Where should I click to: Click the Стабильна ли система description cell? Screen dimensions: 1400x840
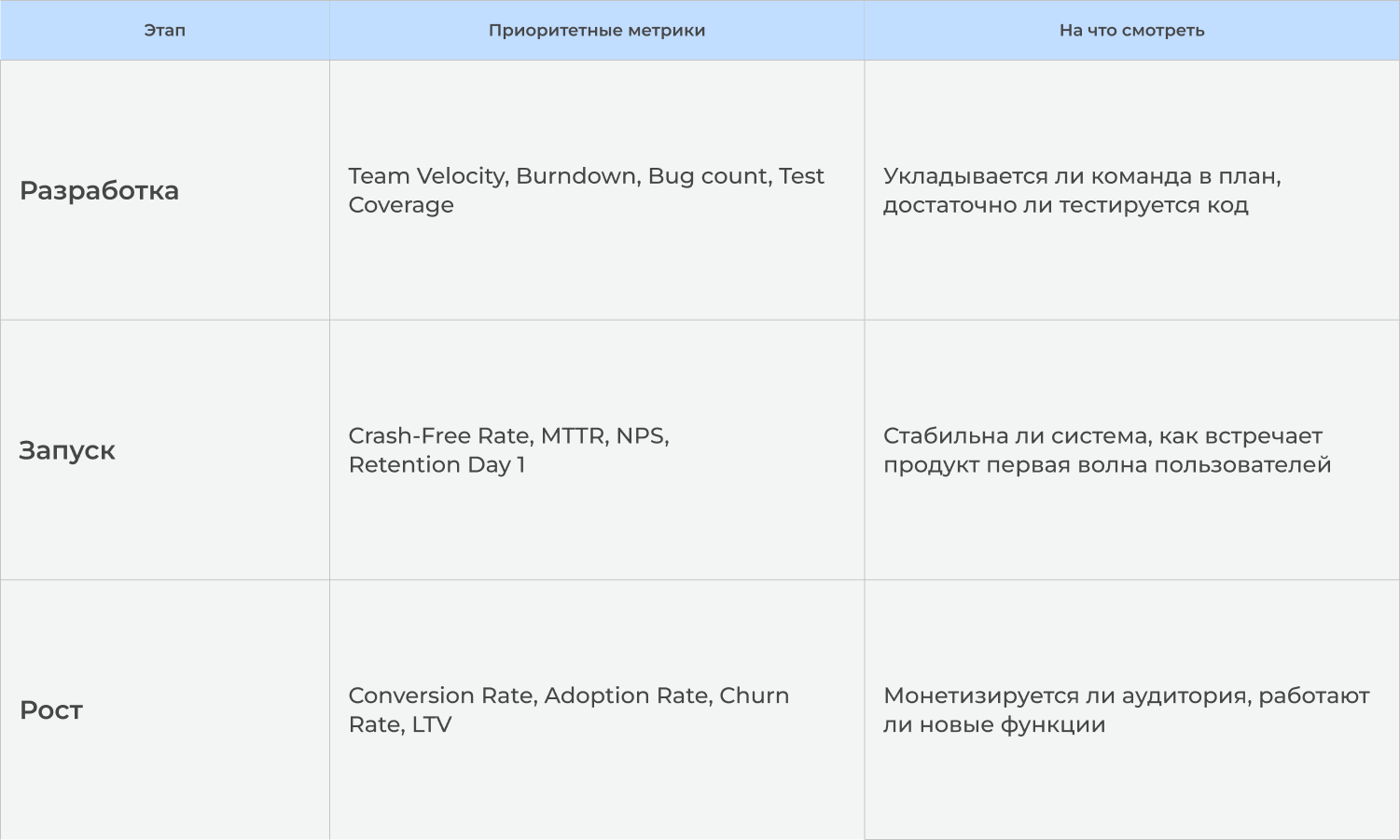click(x=1131, y=450)
